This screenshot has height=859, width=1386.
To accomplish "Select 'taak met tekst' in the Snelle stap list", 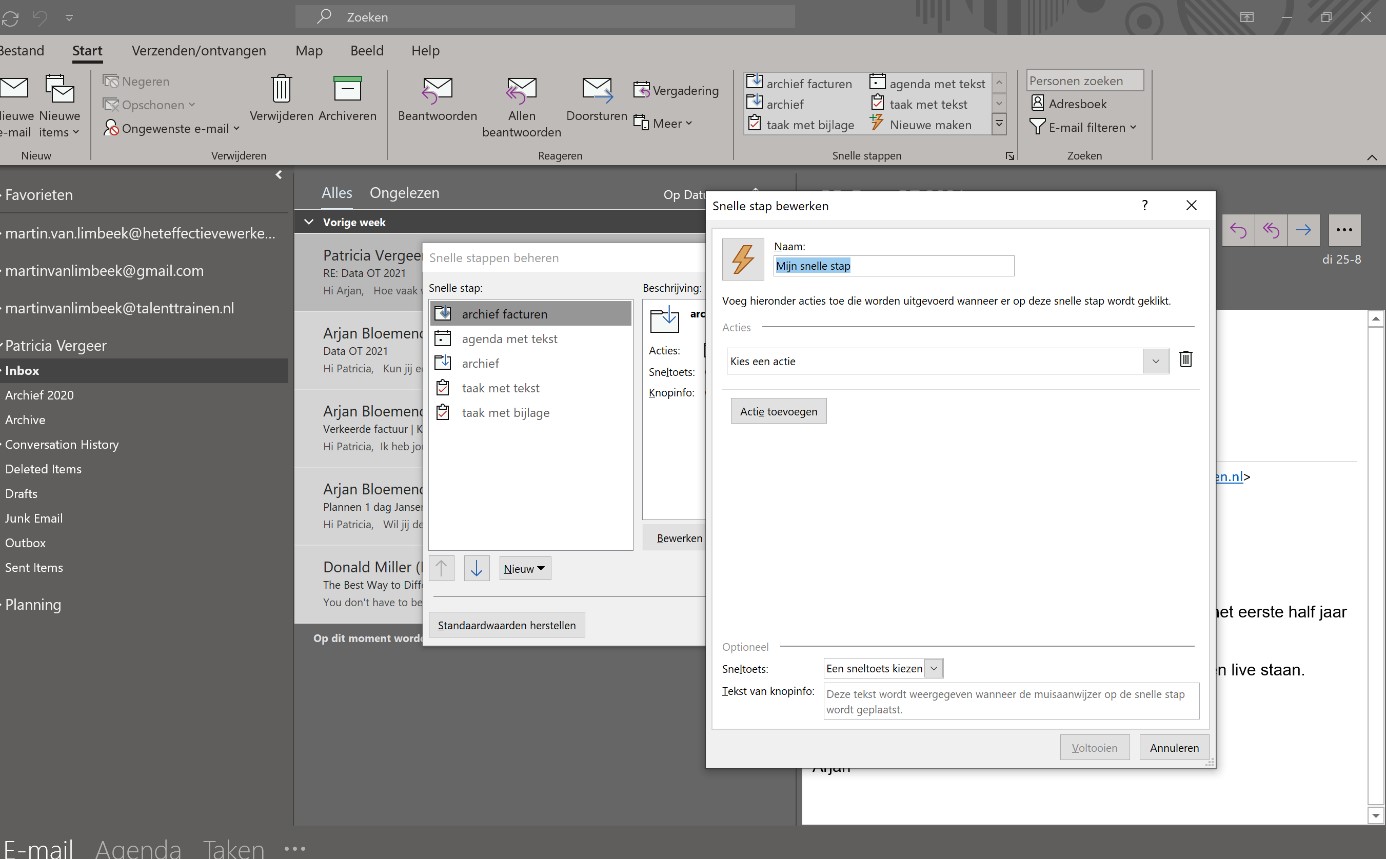I will [531, 388].
